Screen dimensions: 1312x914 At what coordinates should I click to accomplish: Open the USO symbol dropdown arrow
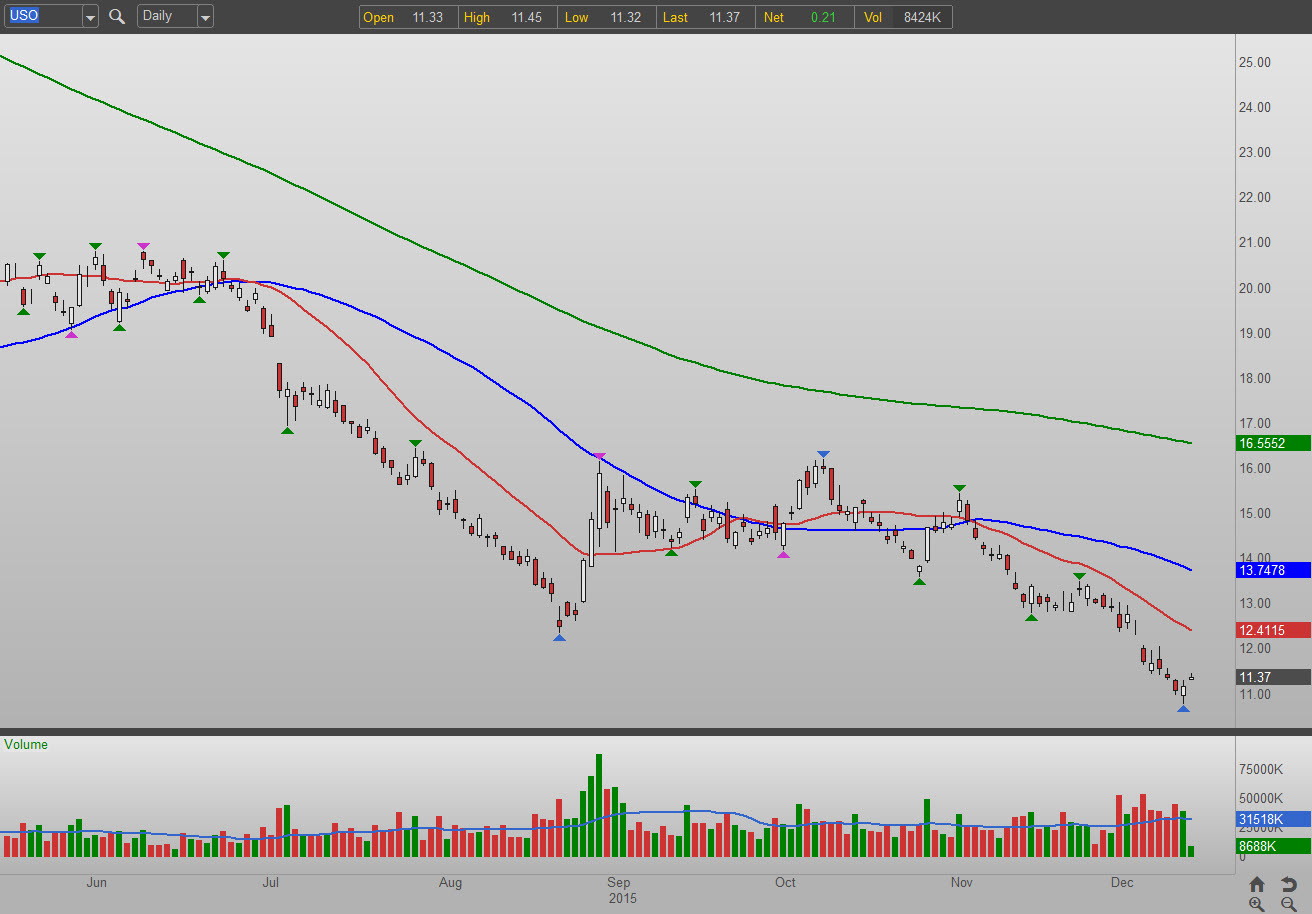90,17
